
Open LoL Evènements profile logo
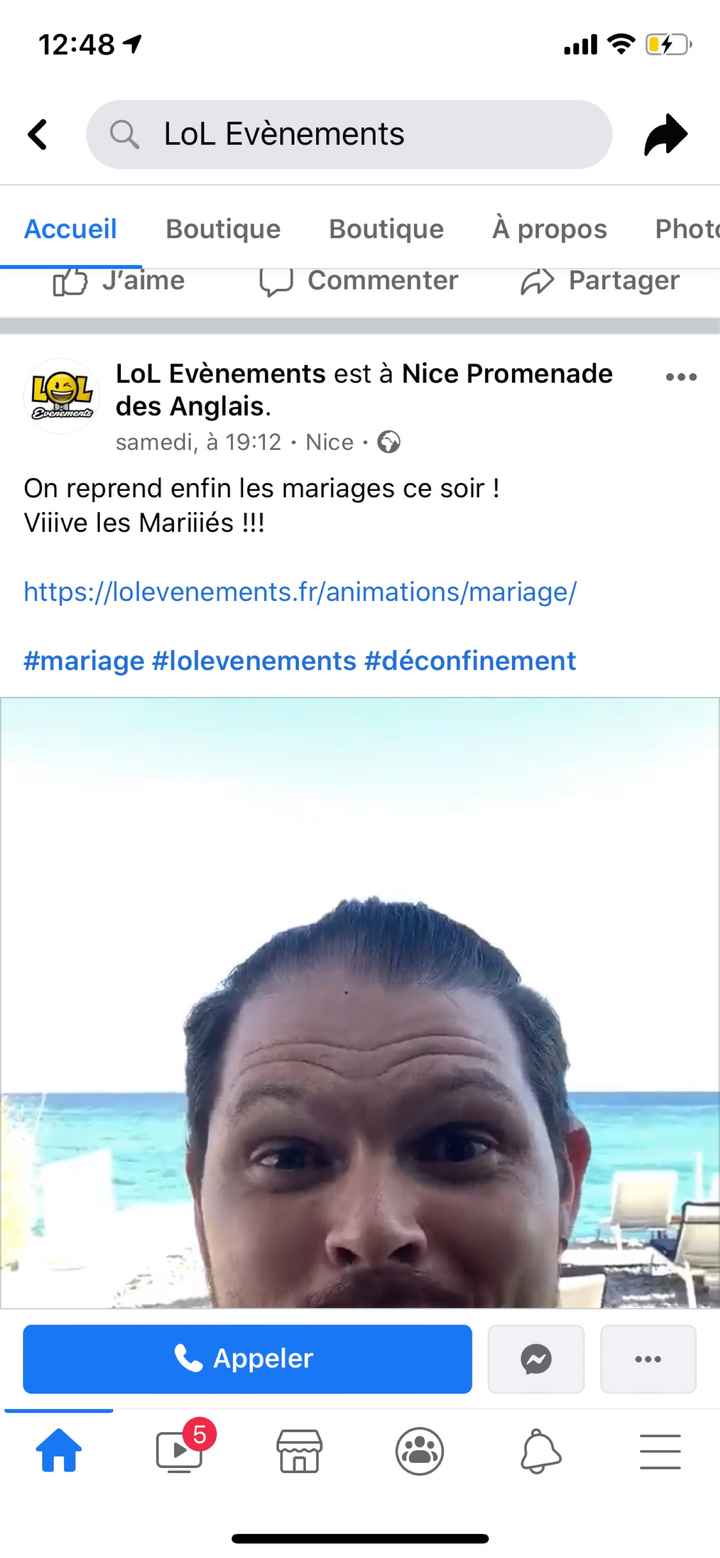(61, 396)
